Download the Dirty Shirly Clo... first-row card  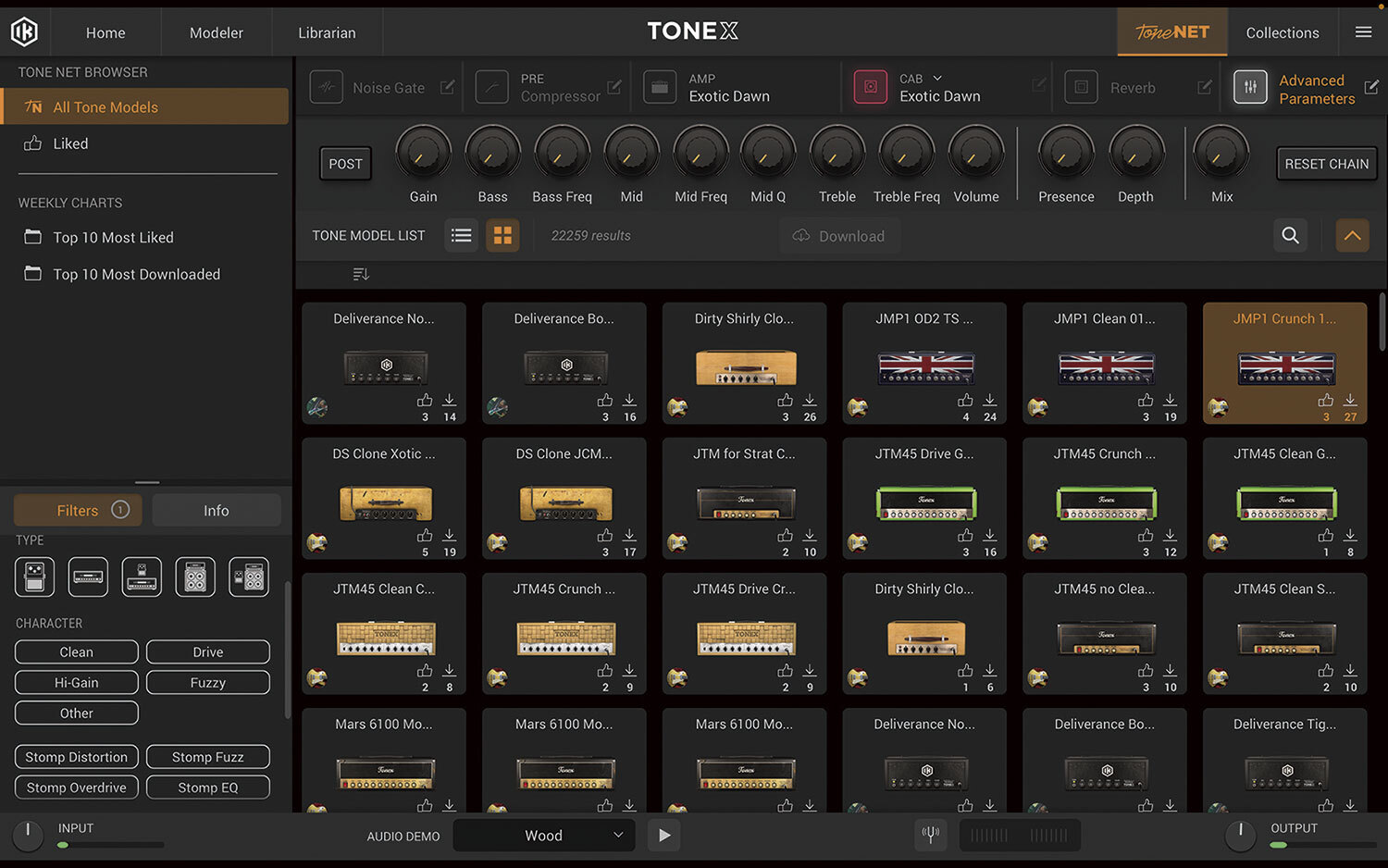810,400
